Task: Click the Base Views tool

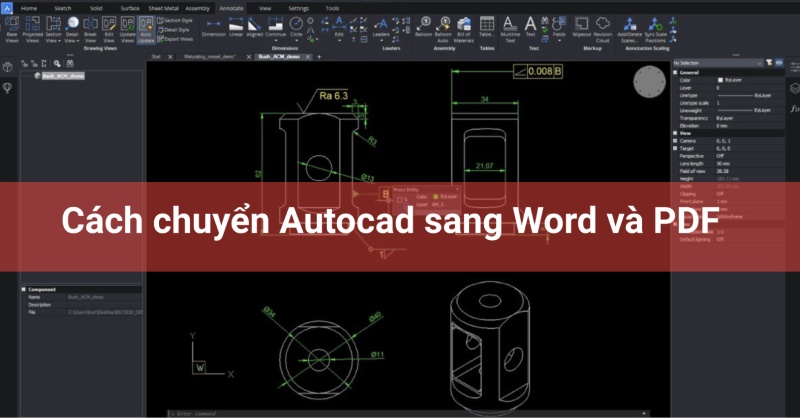Action: click(12, 30)
